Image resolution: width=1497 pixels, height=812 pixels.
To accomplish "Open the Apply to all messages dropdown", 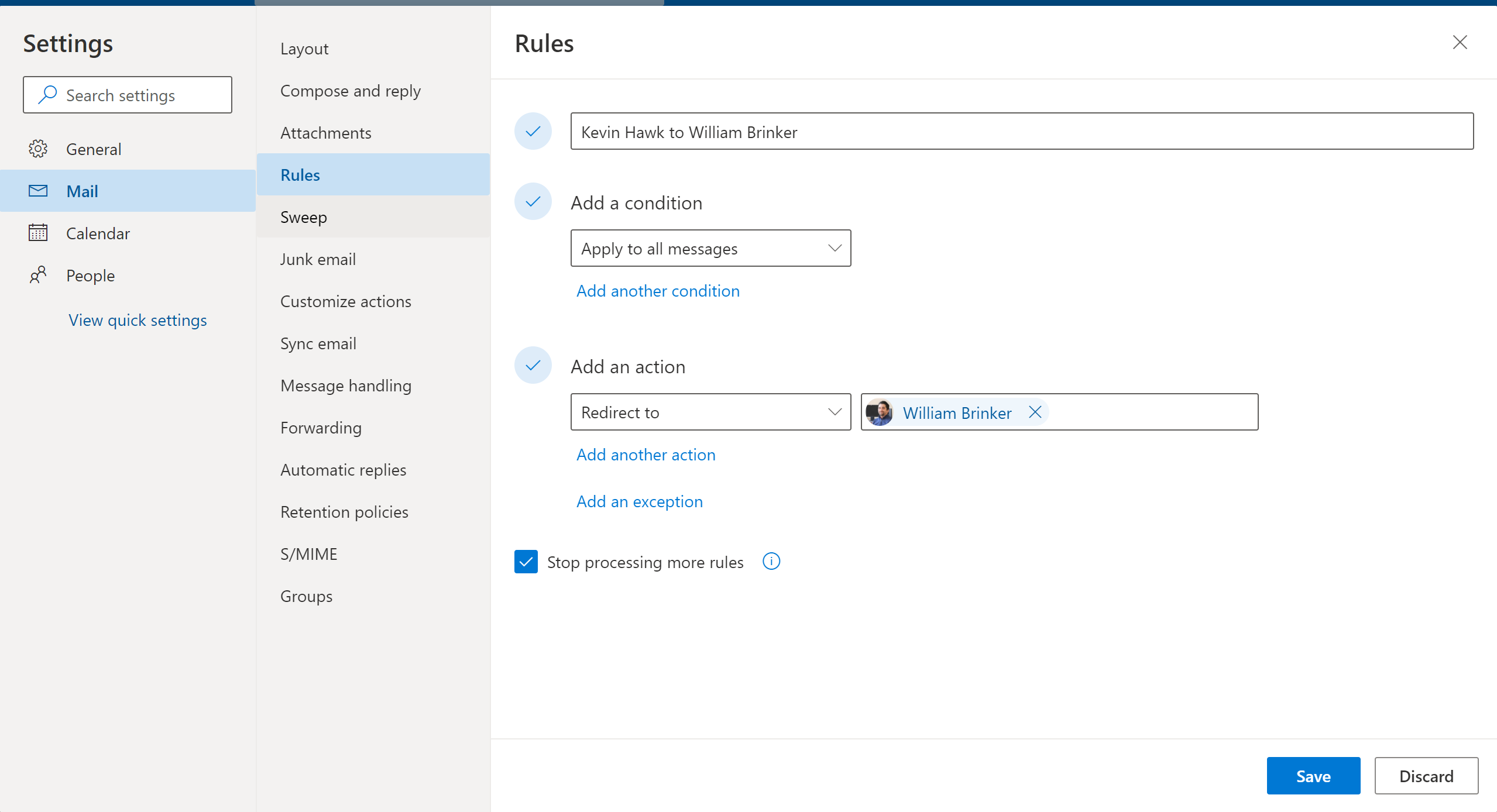I will coord(710,249).
